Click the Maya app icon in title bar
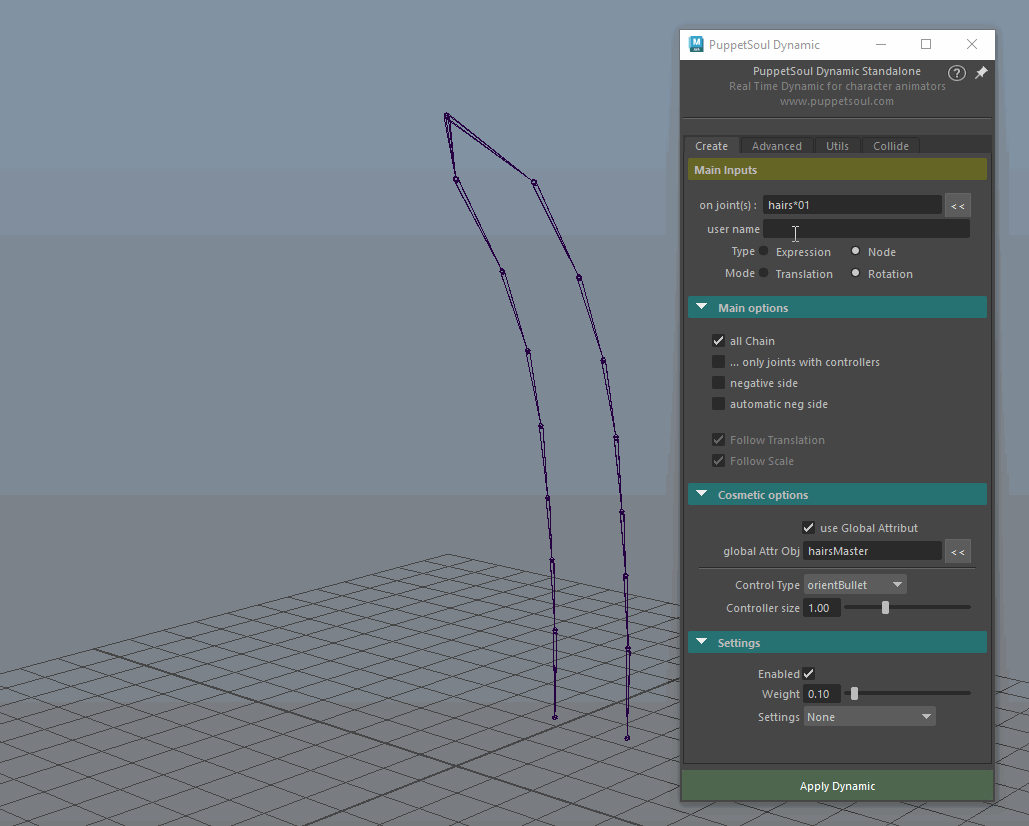Screen dimensions: 1029x826 [696, 44]
